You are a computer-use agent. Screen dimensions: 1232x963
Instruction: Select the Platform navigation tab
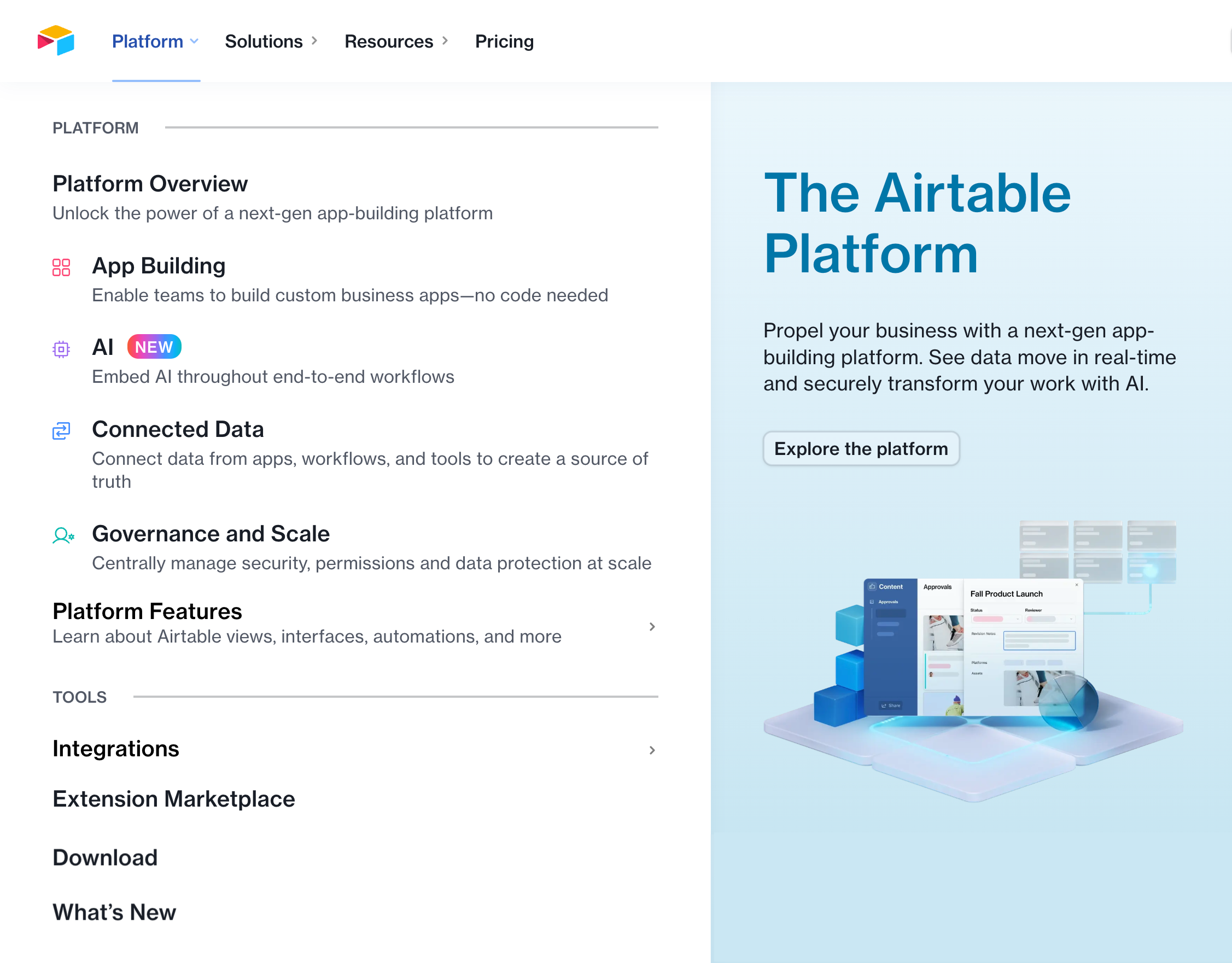[x=147, y=41]
